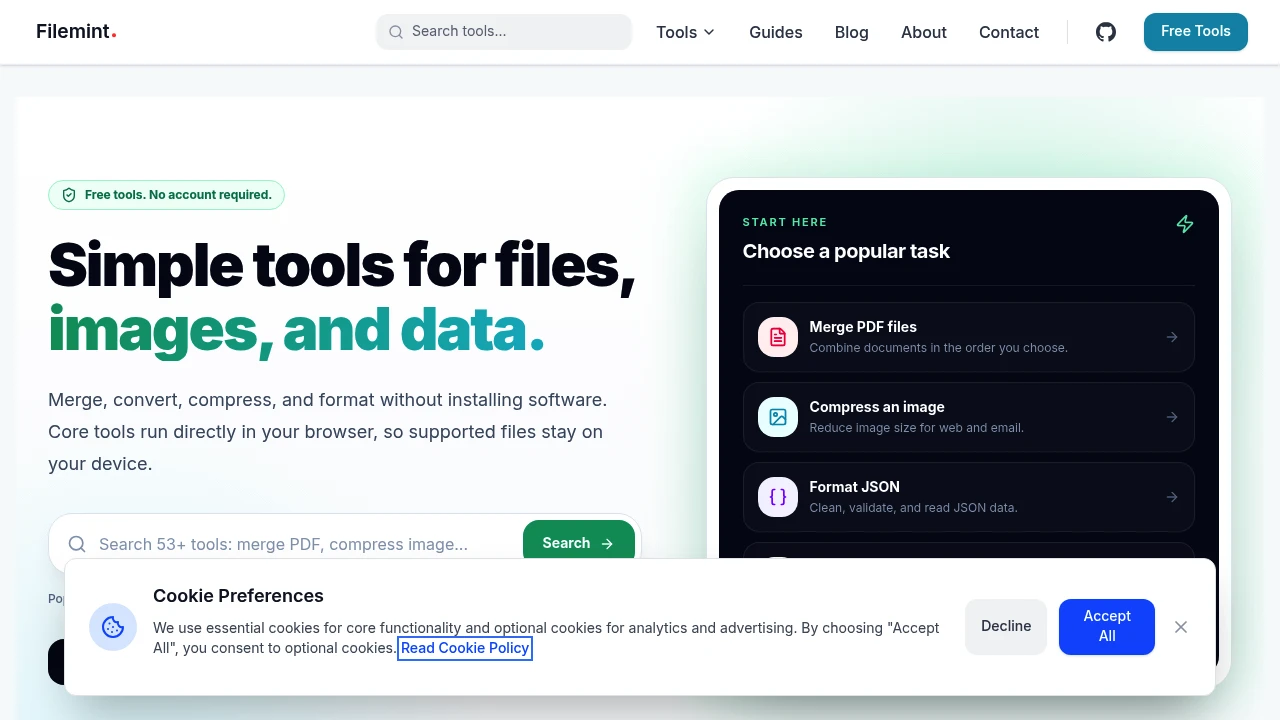1280x720 pixels.
Task: Open the About page
Action: pyautogui.click(x=924, y=32)
